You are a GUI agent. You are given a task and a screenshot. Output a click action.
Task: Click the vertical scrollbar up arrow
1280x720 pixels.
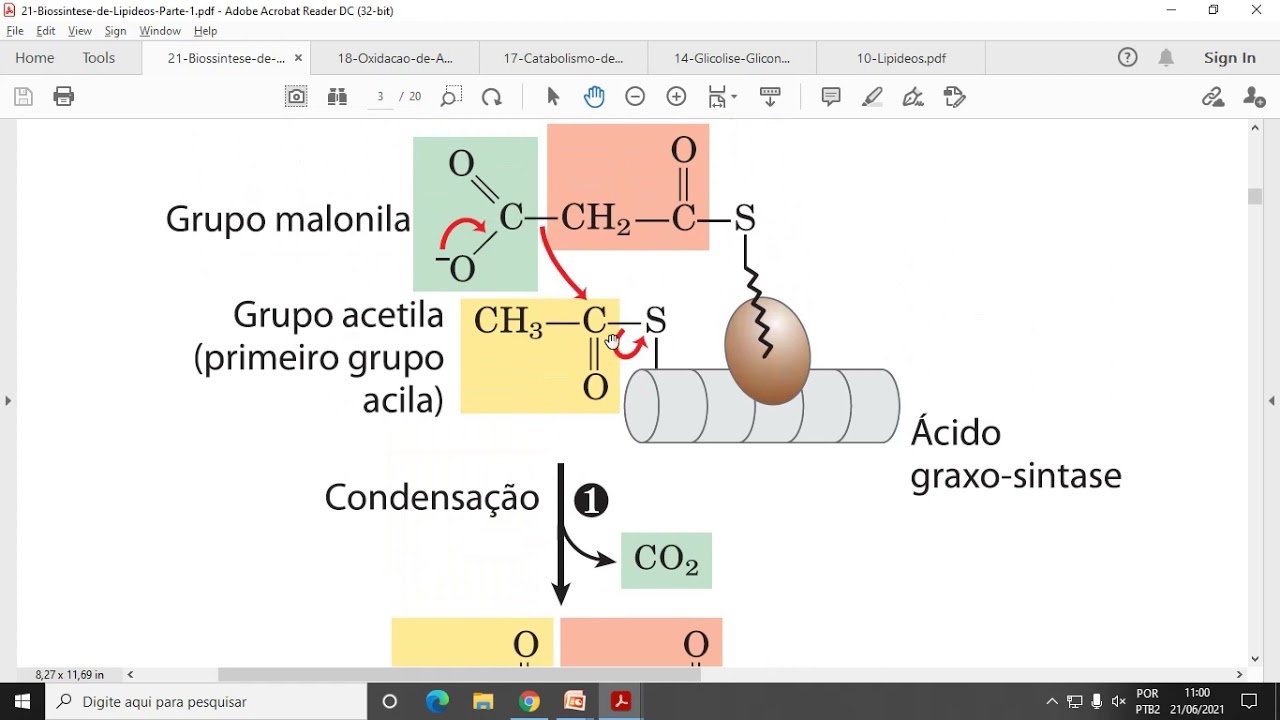(x=1256, y=128)
